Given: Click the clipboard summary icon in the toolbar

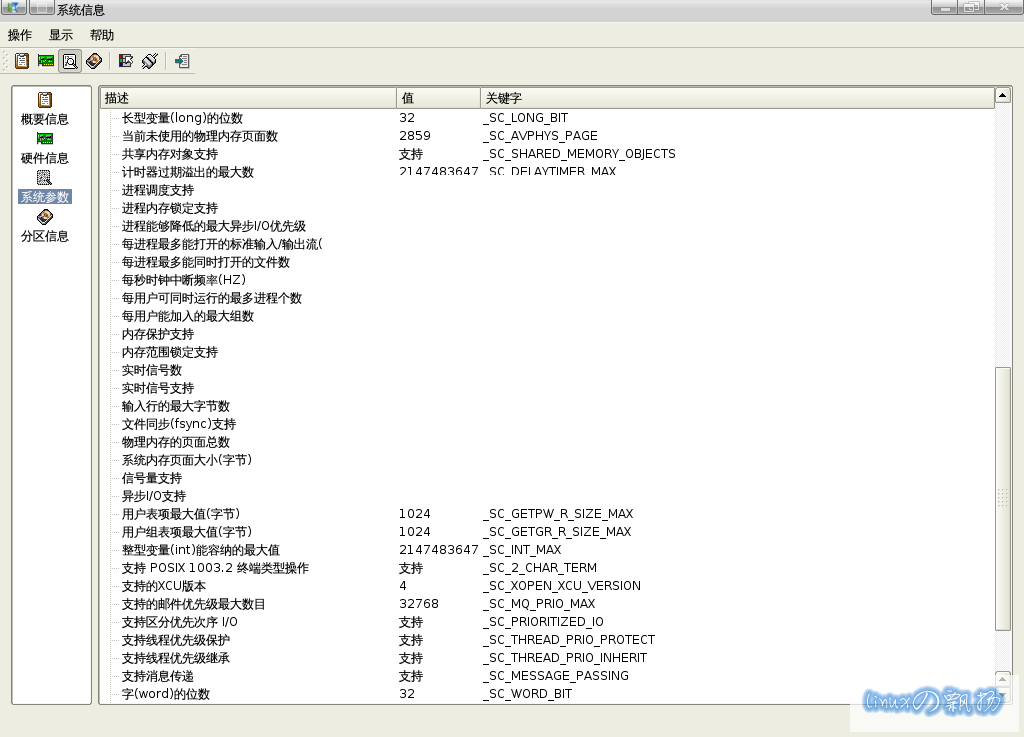Looking at the screenshot, I should coord(21,61).
